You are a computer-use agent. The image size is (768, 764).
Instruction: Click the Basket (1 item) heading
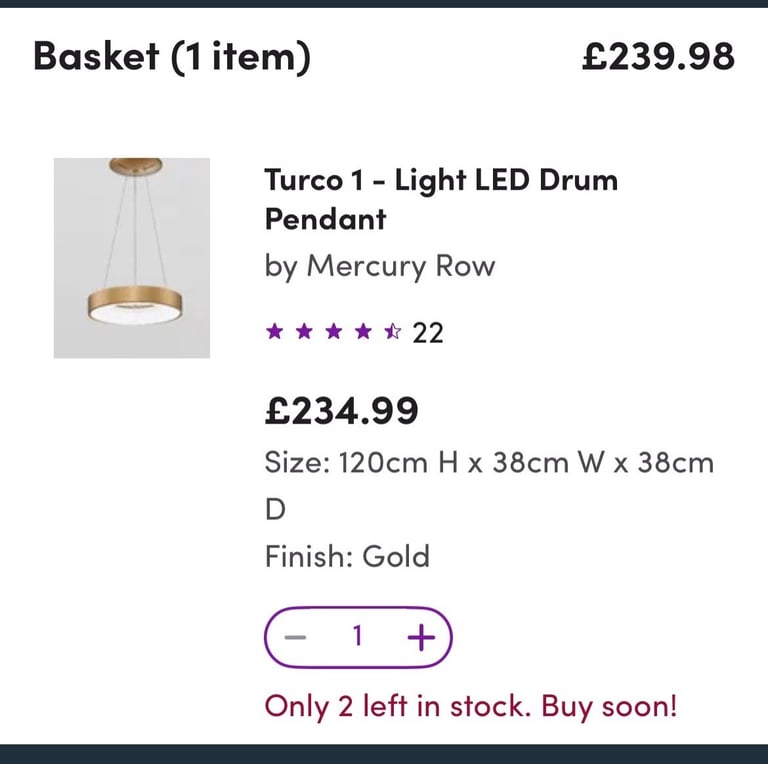point(172,57)
